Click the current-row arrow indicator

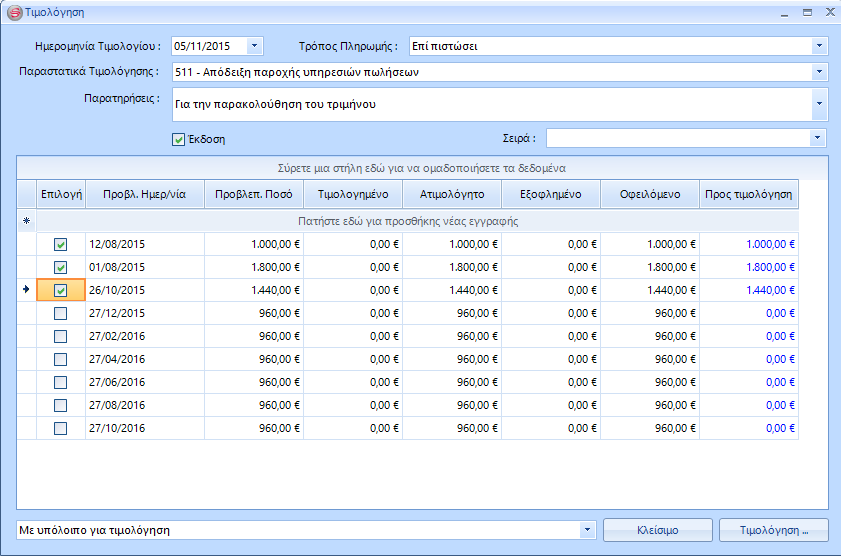[26, 290]
